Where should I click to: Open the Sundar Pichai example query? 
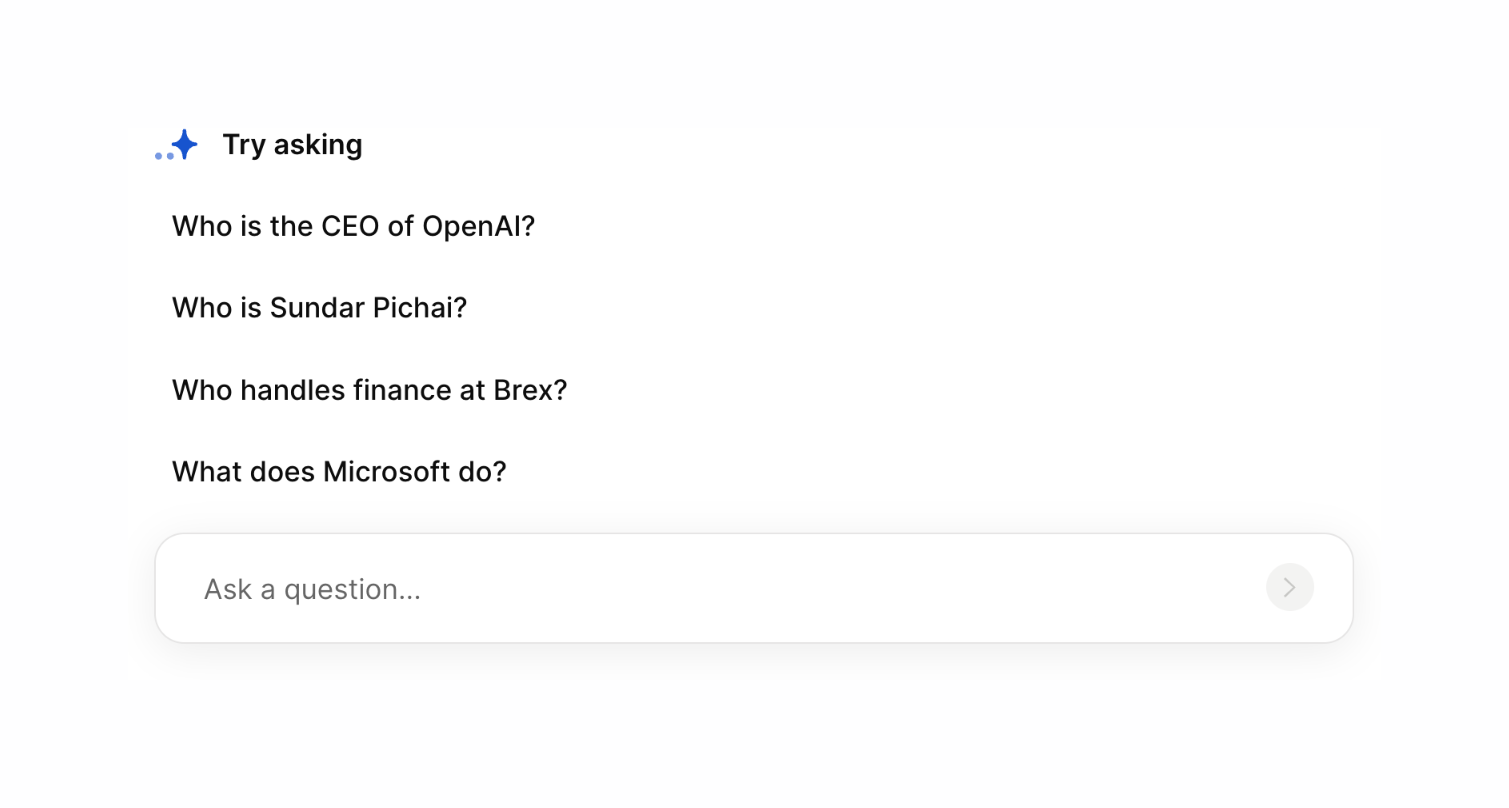[x=319, y=307]
